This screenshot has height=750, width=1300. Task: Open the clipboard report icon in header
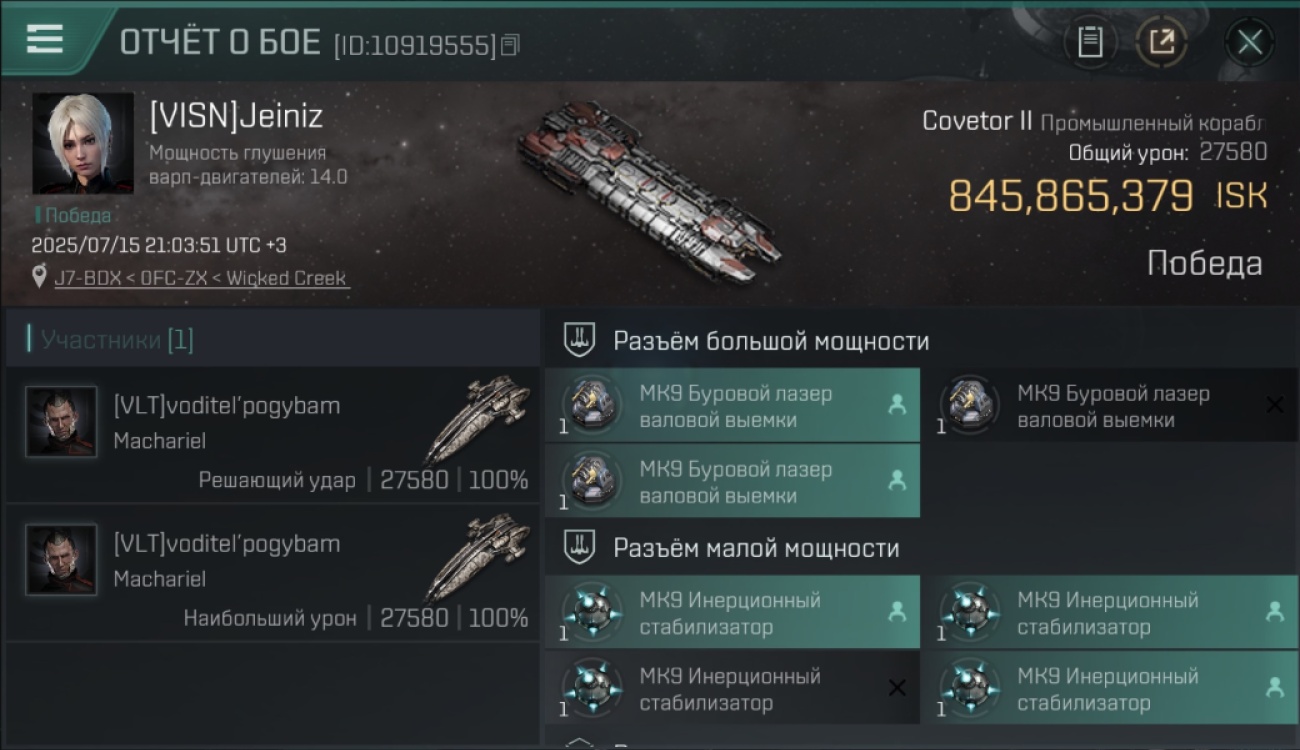click(x=1090, y=42)
